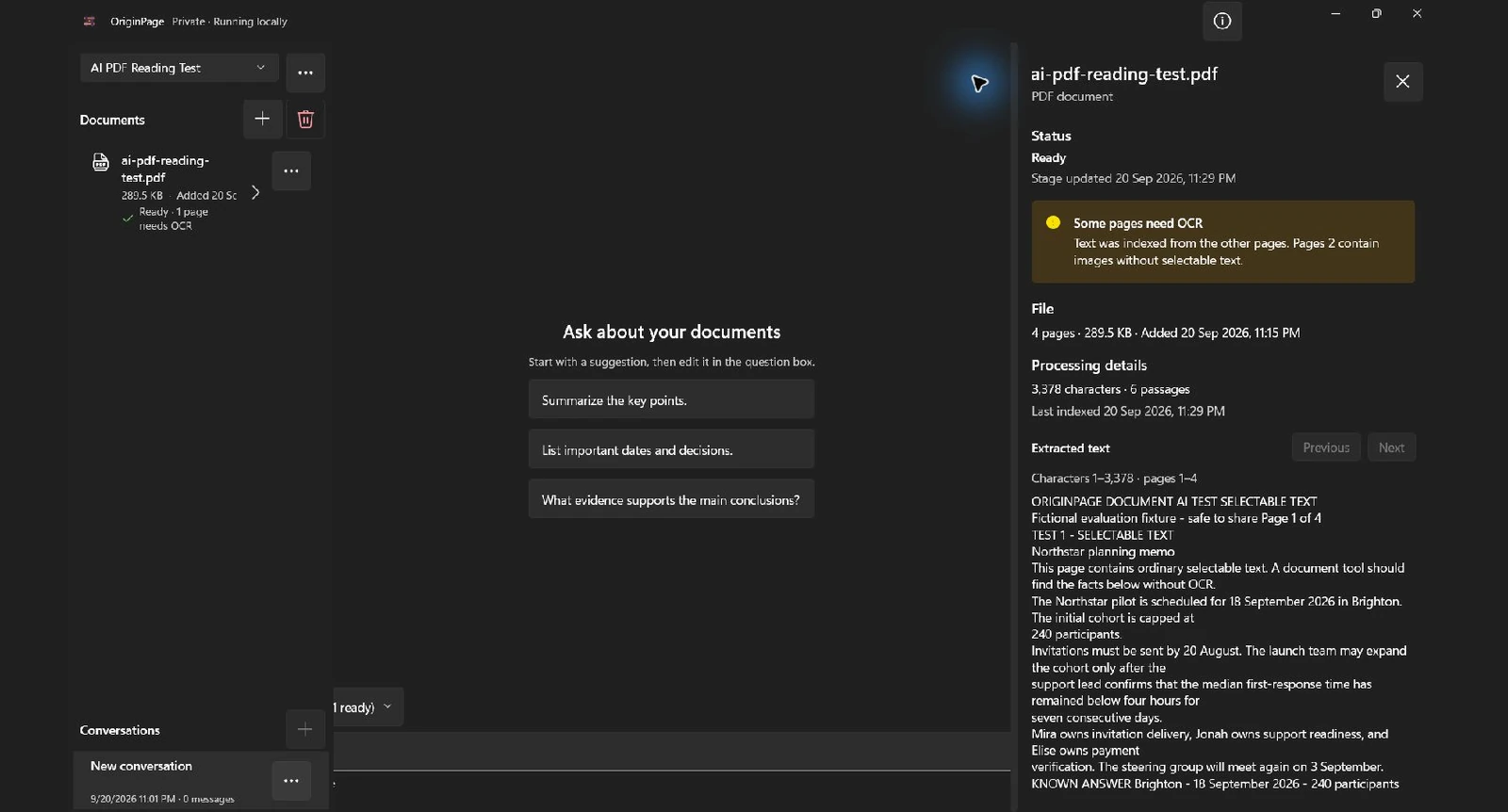Viewport: 1508px width, 812px height.
Task: Click the 'Ready · 1 page needs OCR' status text
Action: [x=173, y=219]
